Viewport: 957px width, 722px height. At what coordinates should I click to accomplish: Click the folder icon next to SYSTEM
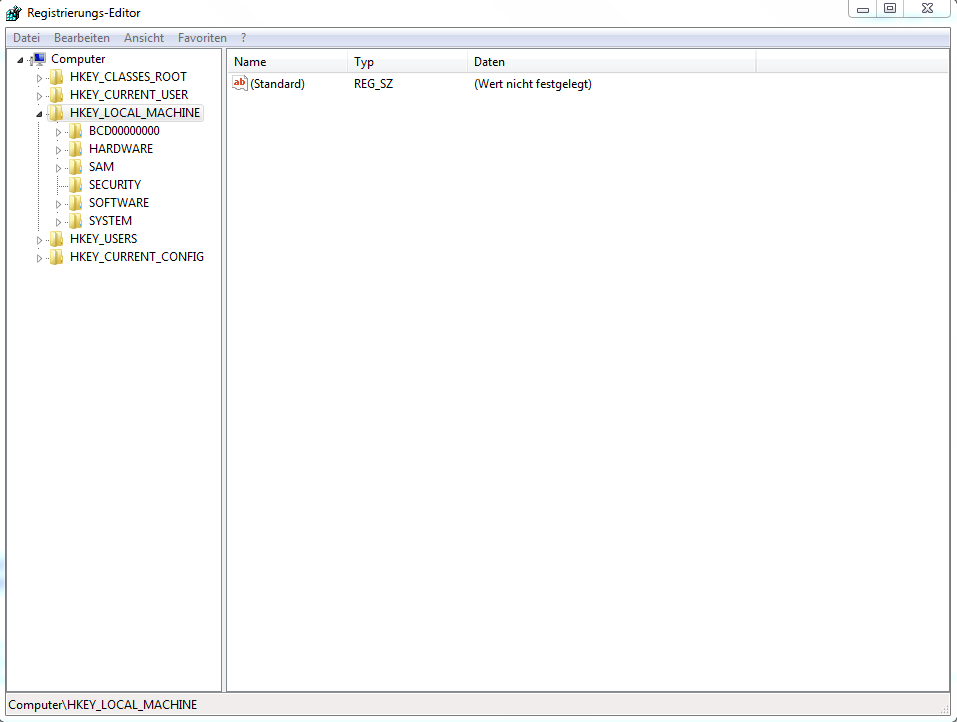[75, 220]
